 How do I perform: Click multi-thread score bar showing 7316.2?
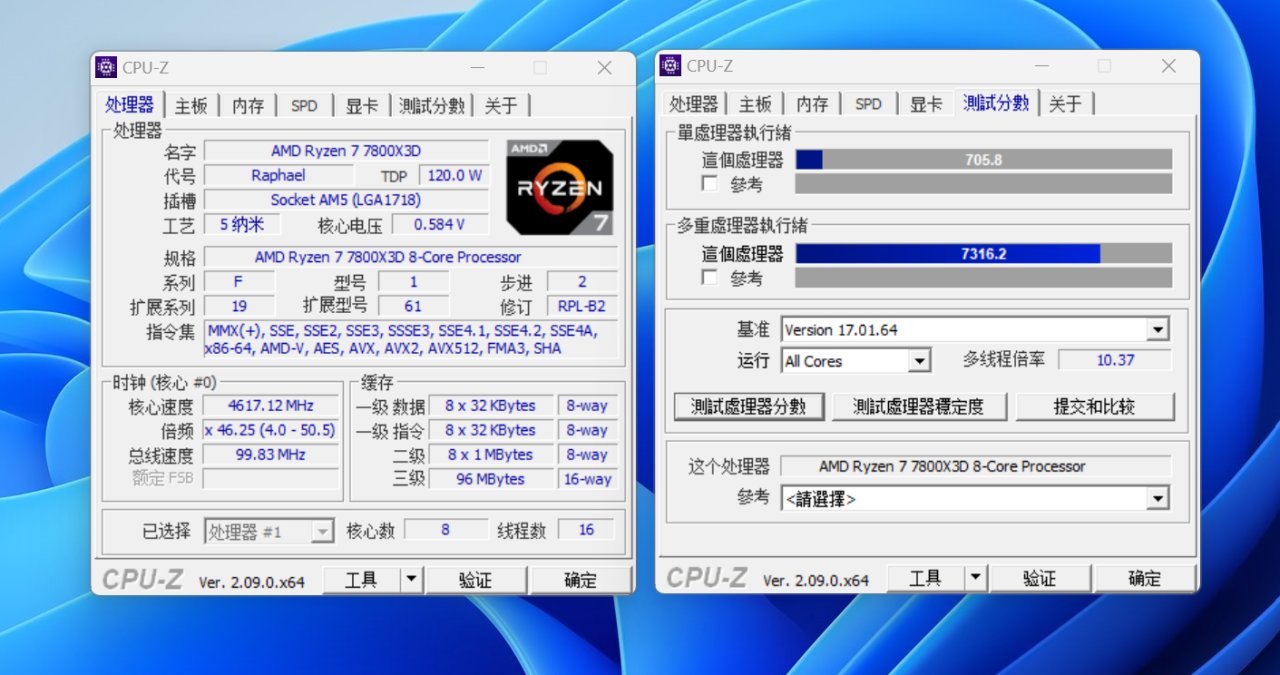point(984,254)
